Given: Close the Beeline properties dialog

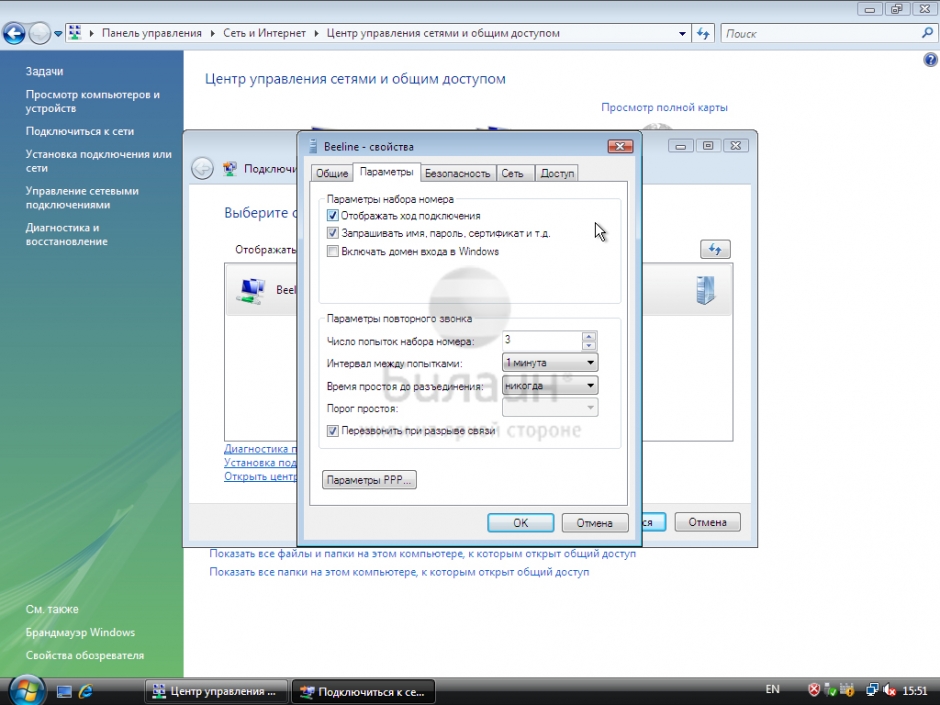Looking at the screenshot, I should (620, 146).
